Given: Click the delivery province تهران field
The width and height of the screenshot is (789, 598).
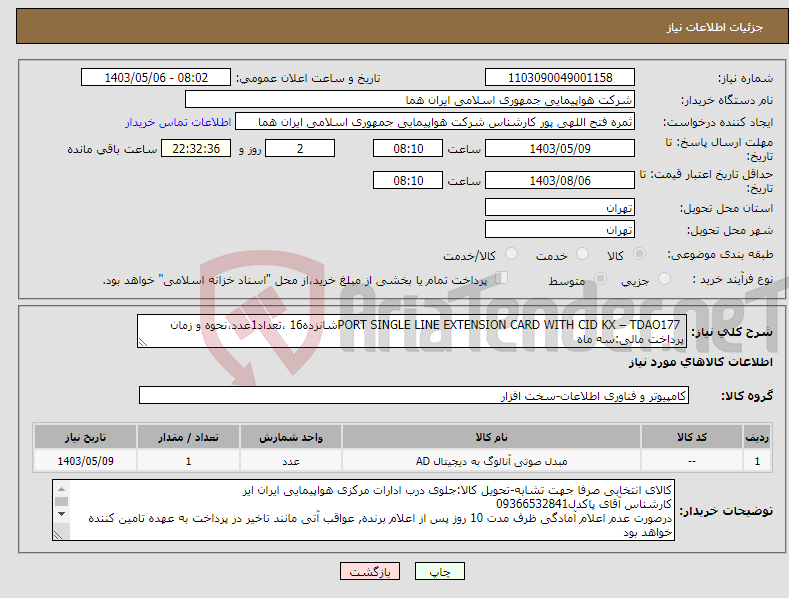Looking at the screenshot, I should (560, 207).
